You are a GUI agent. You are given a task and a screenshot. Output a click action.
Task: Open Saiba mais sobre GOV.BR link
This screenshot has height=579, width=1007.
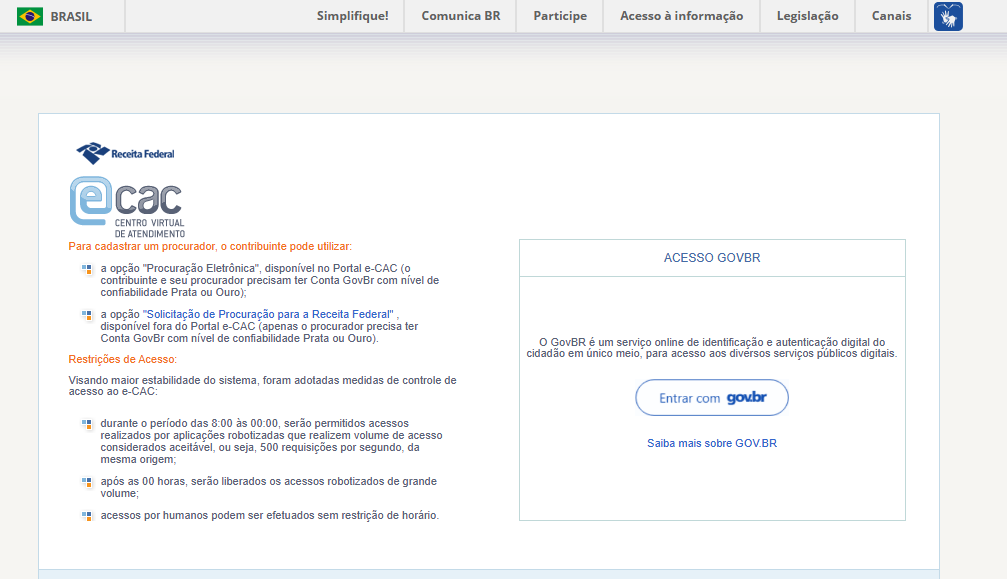(712, 443)
